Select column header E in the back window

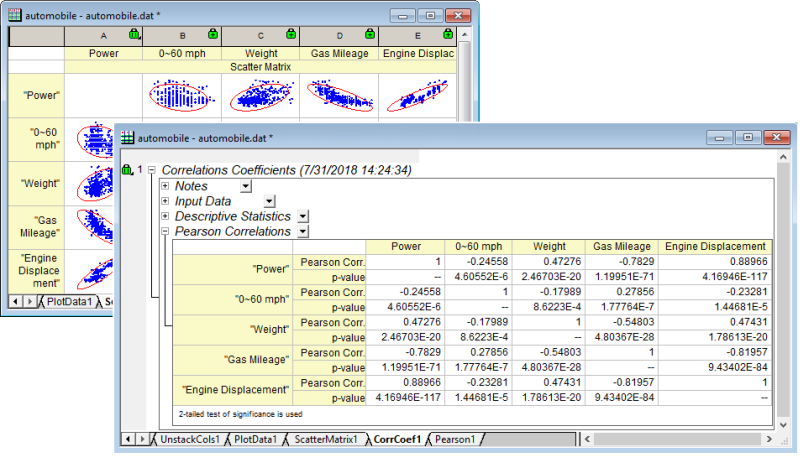pos(417,36)
